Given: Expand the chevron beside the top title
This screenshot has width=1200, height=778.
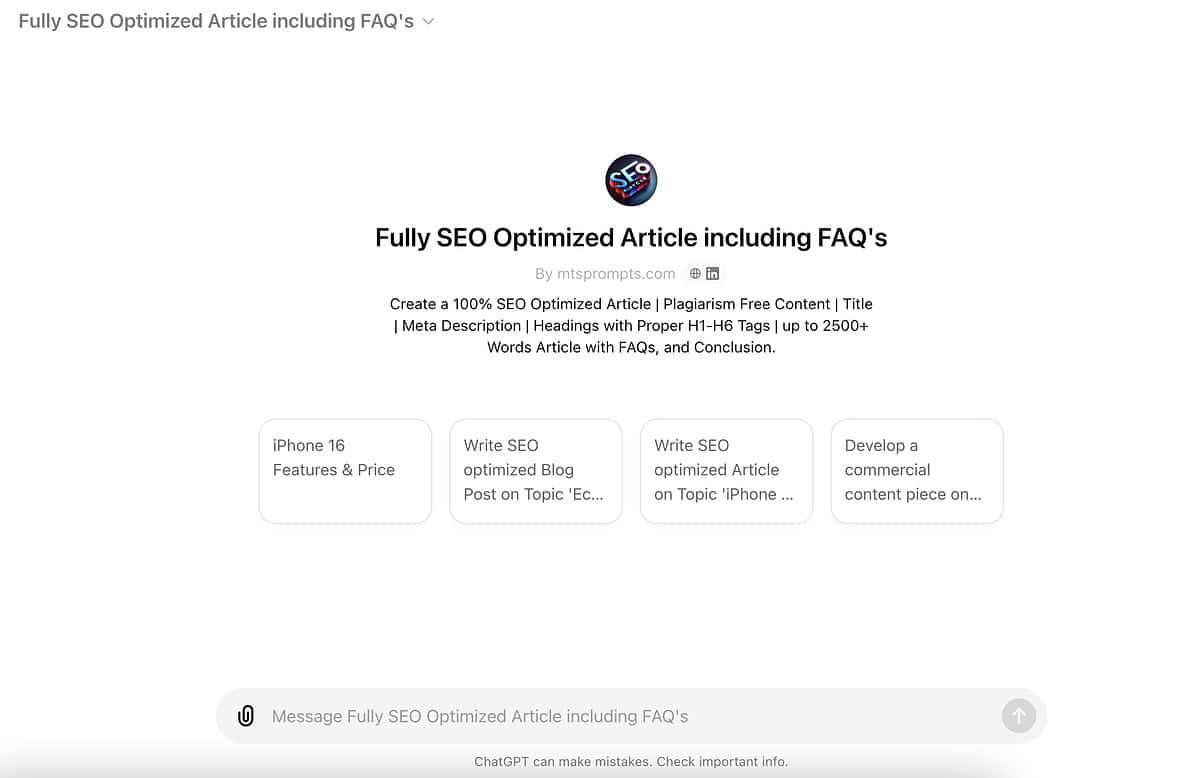Looking at the screenshot, I should coord(429,21).
